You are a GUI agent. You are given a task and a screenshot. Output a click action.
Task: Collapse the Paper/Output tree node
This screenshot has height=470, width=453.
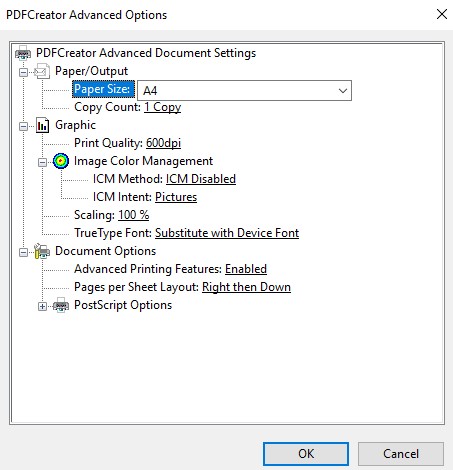[23, 72]
